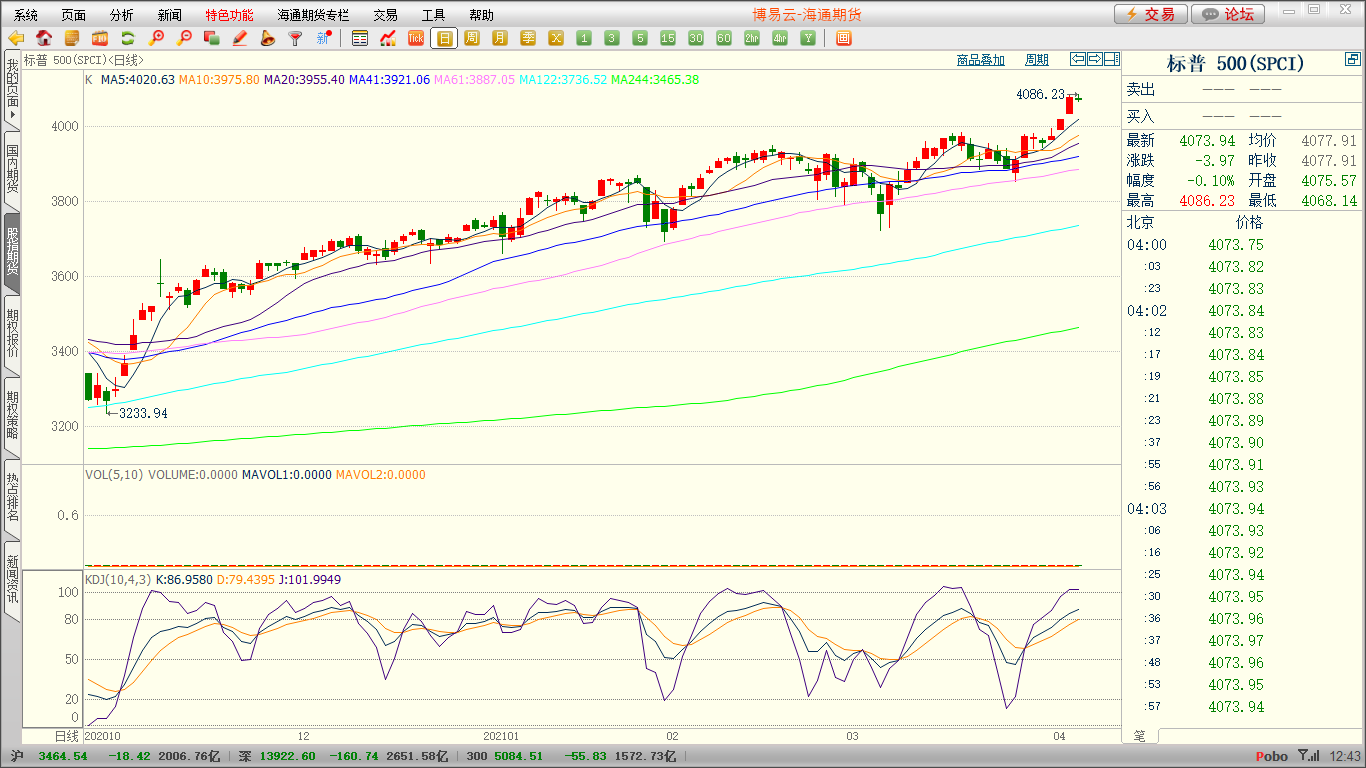Open the quote table list icon

(x=360, y=39)
